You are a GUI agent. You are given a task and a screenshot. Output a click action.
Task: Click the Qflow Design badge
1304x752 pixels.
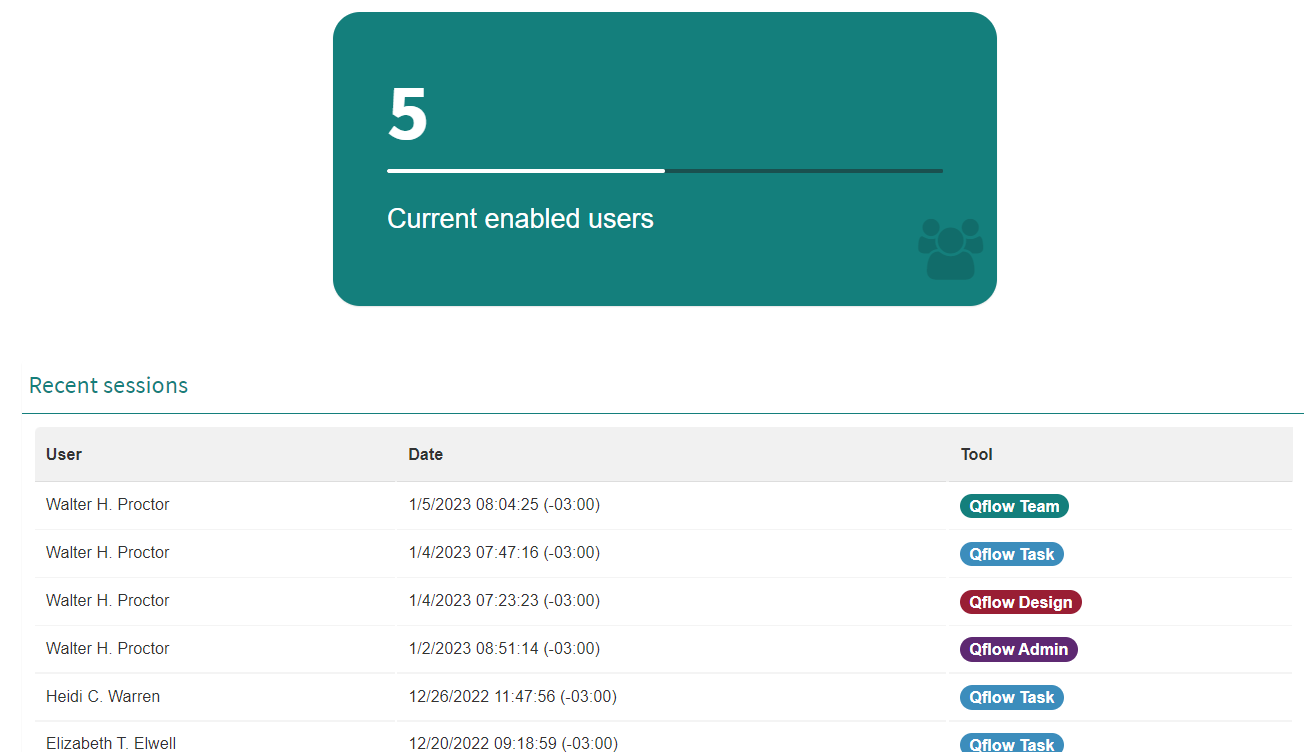click(x=1021, y=602)
